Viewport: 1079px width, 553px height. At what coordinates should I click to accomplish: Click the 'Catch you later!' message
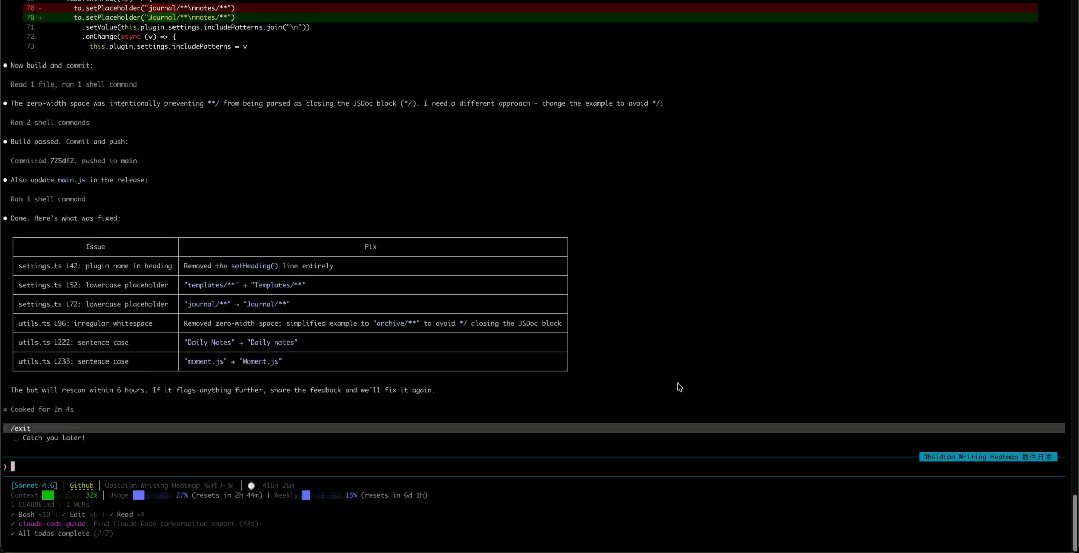coord(54,437)
